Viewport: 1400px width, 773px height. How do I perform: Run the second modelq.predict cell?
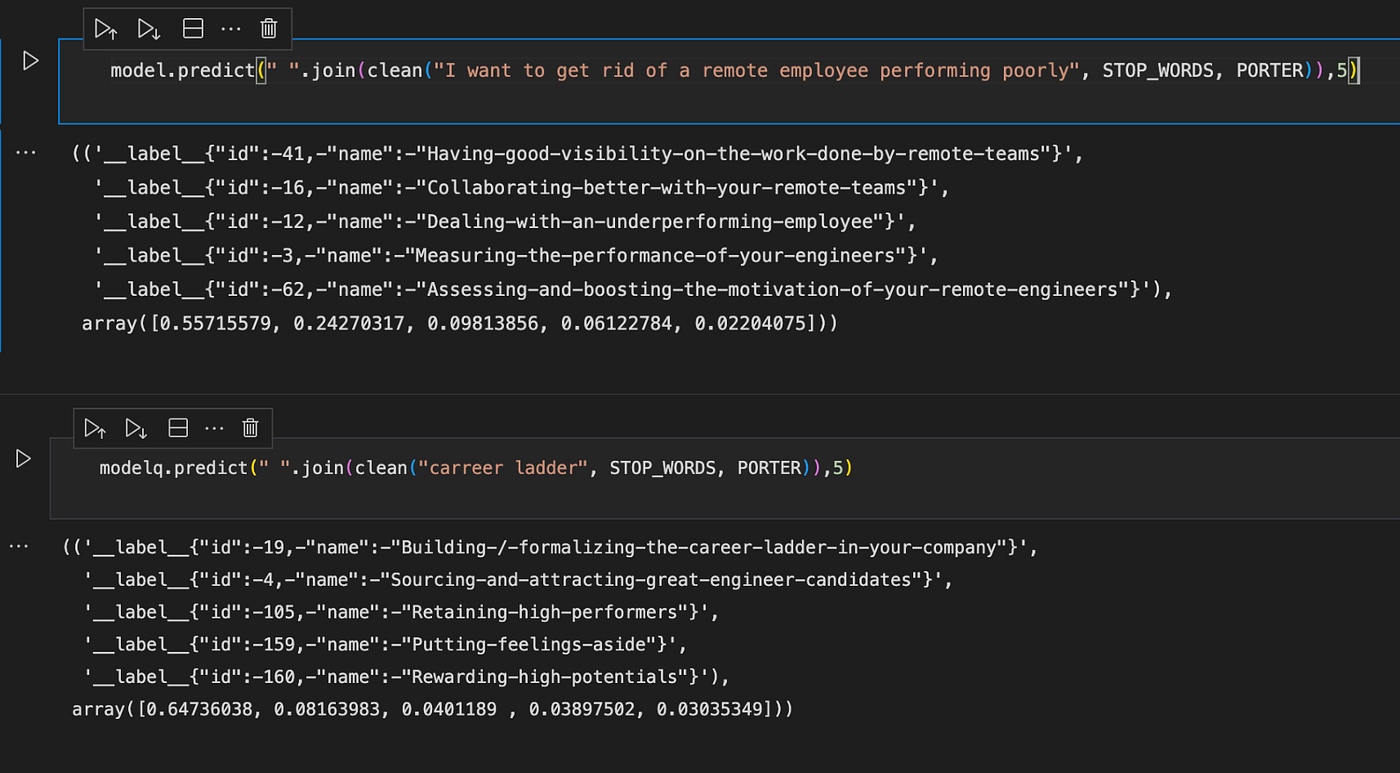pyautogui.click(x=22, y=459)
